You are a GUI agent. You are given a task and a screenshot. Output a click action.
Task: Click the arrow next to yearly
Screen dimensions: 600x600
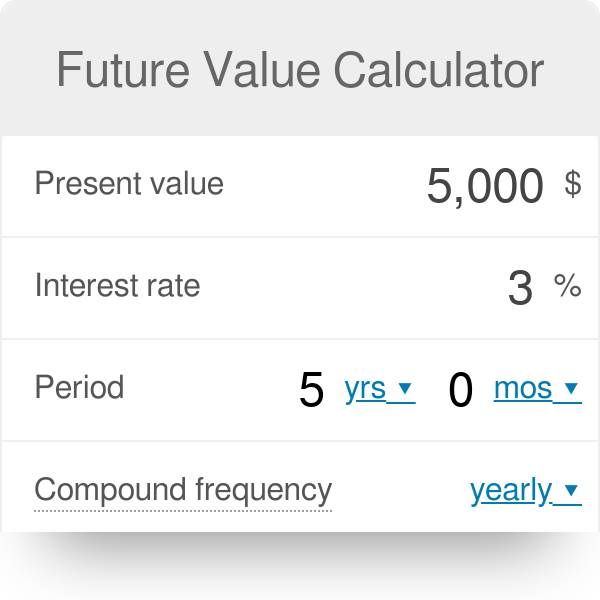pyautogui.click(x=571, y=491)
